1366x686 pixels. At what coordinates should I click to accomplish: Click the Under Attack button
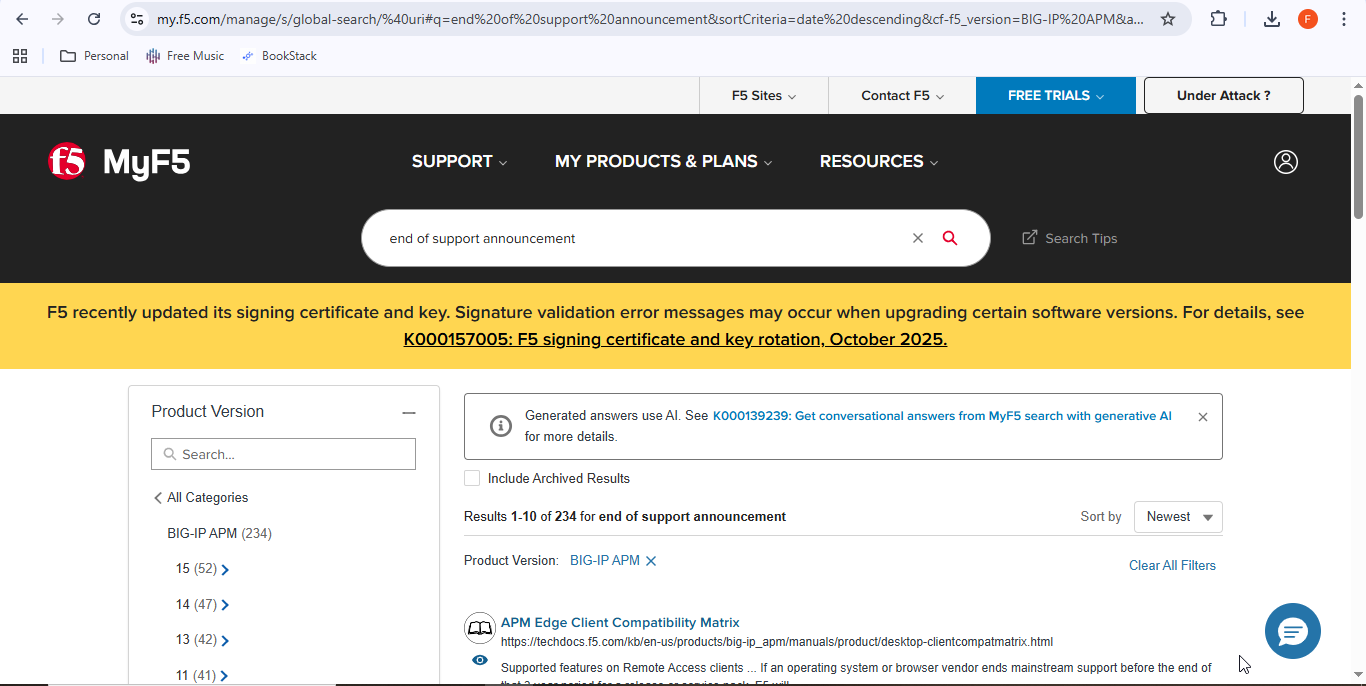tap(1223, 96)
